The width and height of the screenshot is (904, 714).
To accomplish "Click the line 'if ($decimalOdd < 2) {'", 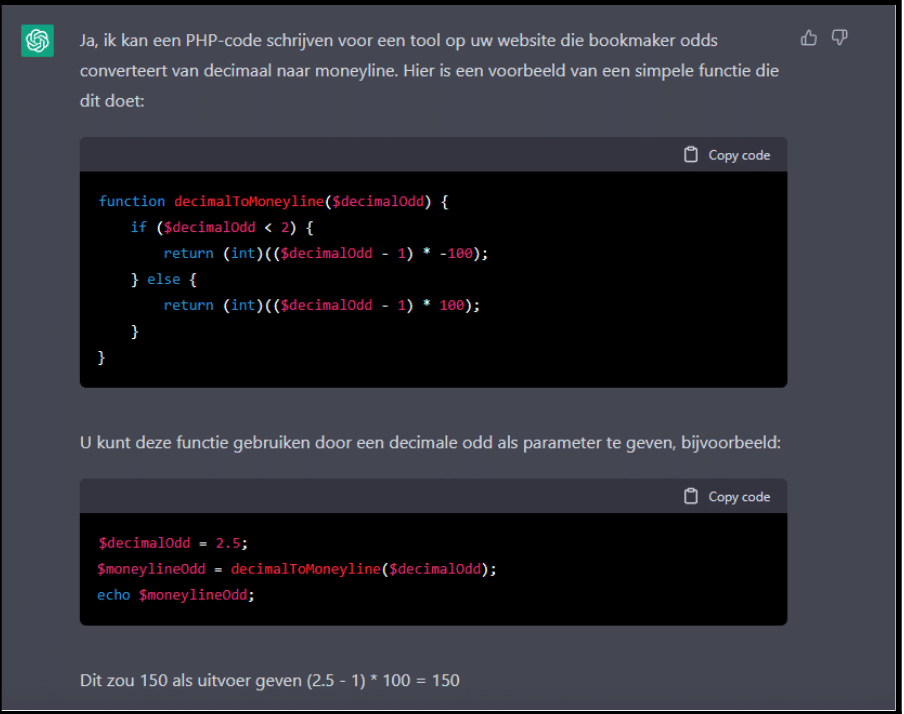I will 222,227.
